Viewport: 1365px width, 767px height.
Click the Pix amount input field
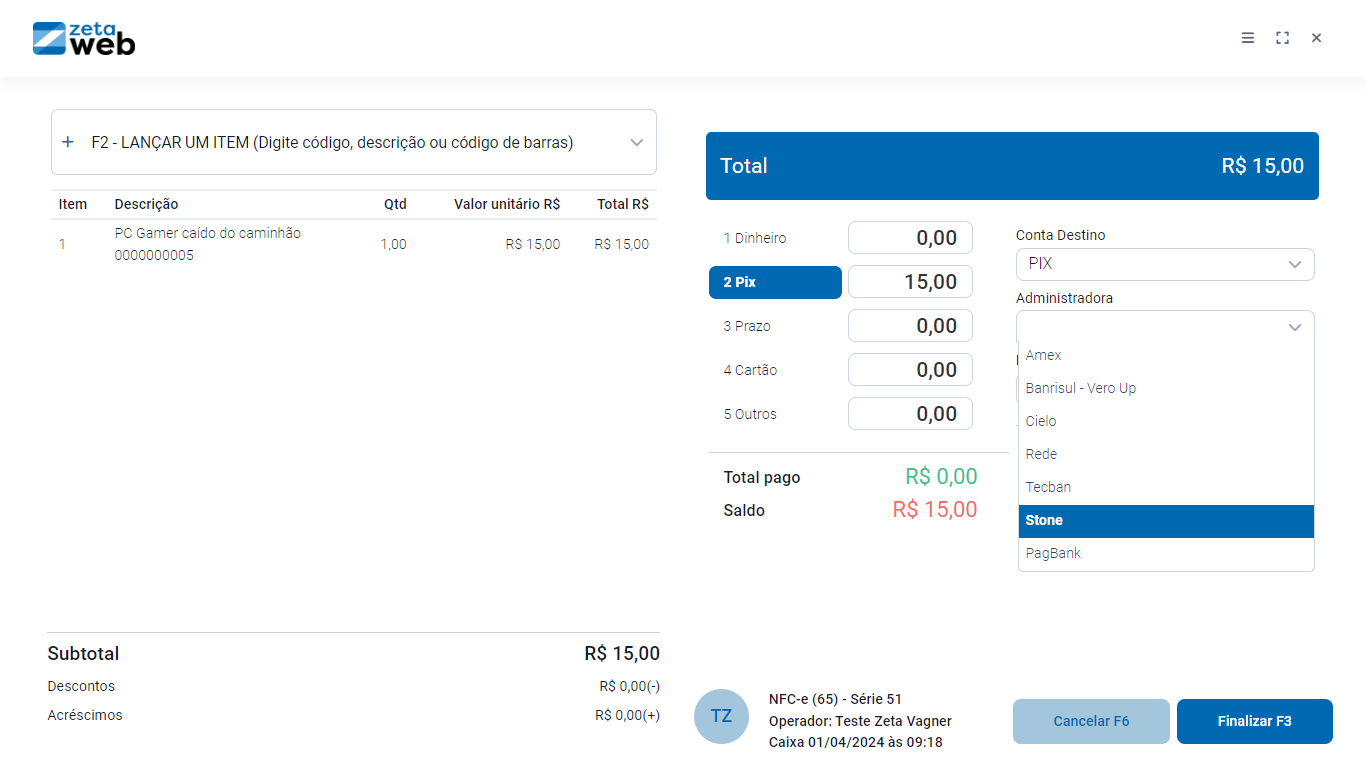pyautogui.click(x=910, y=282)
